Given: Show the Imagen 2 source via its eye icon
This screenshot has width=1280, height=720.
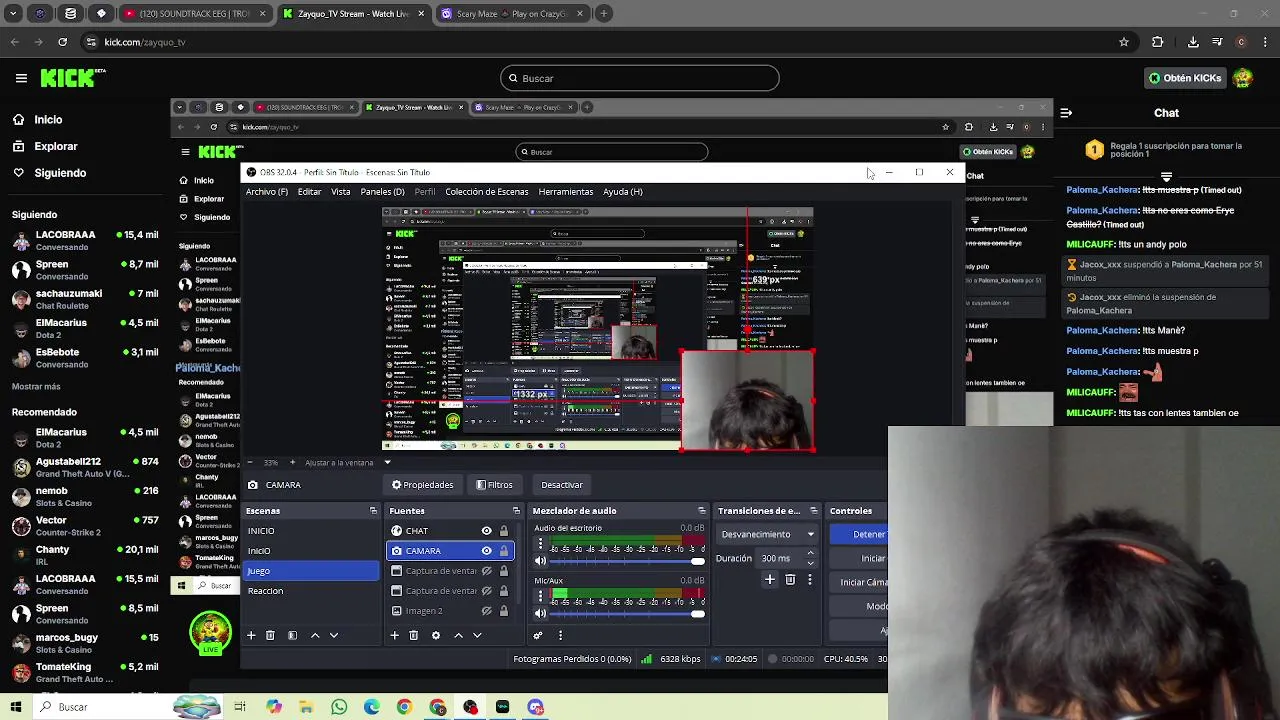Looking at the screenshot, I should pos(486,611).
